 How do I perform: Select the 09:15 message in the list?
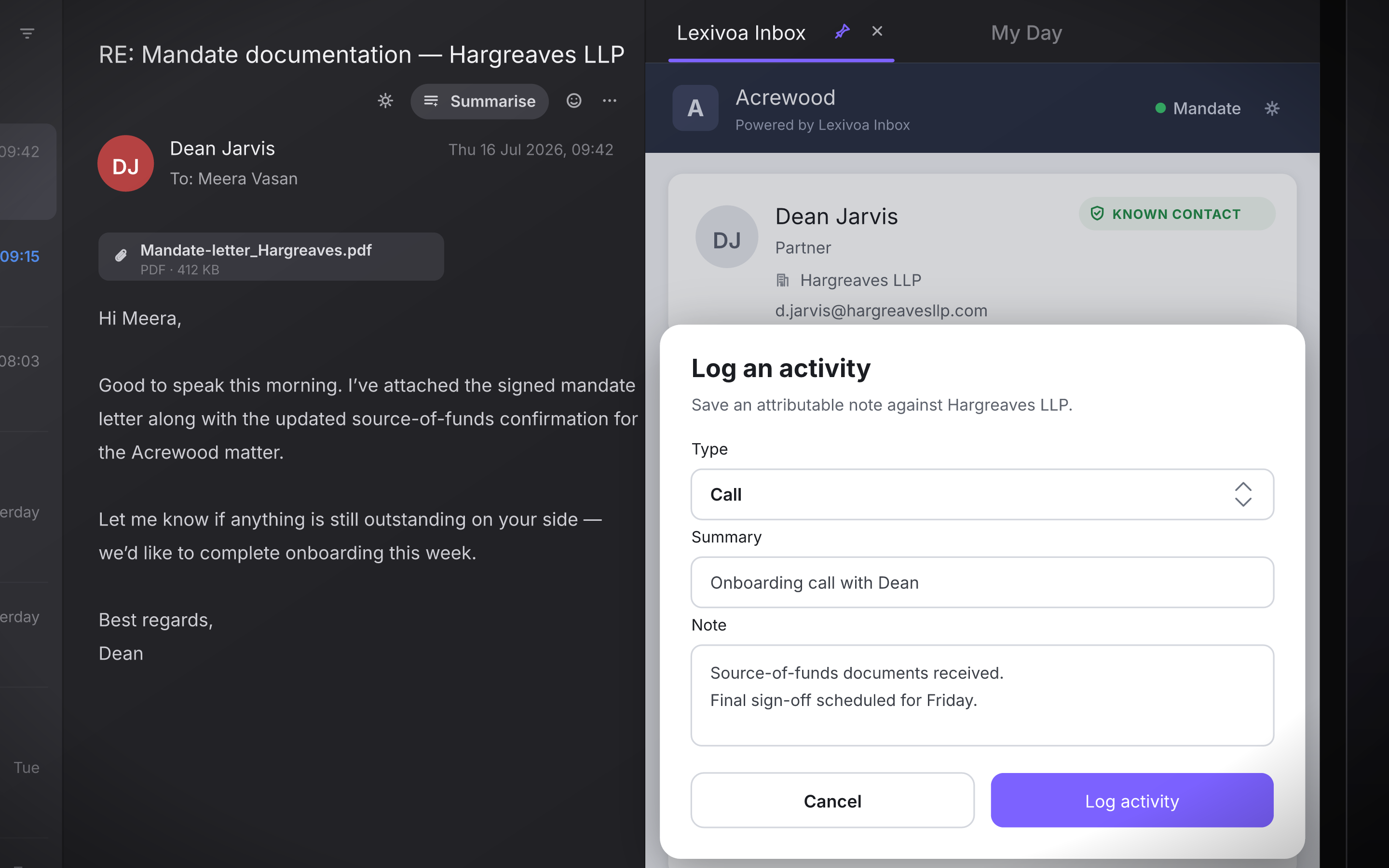(24, 274)
